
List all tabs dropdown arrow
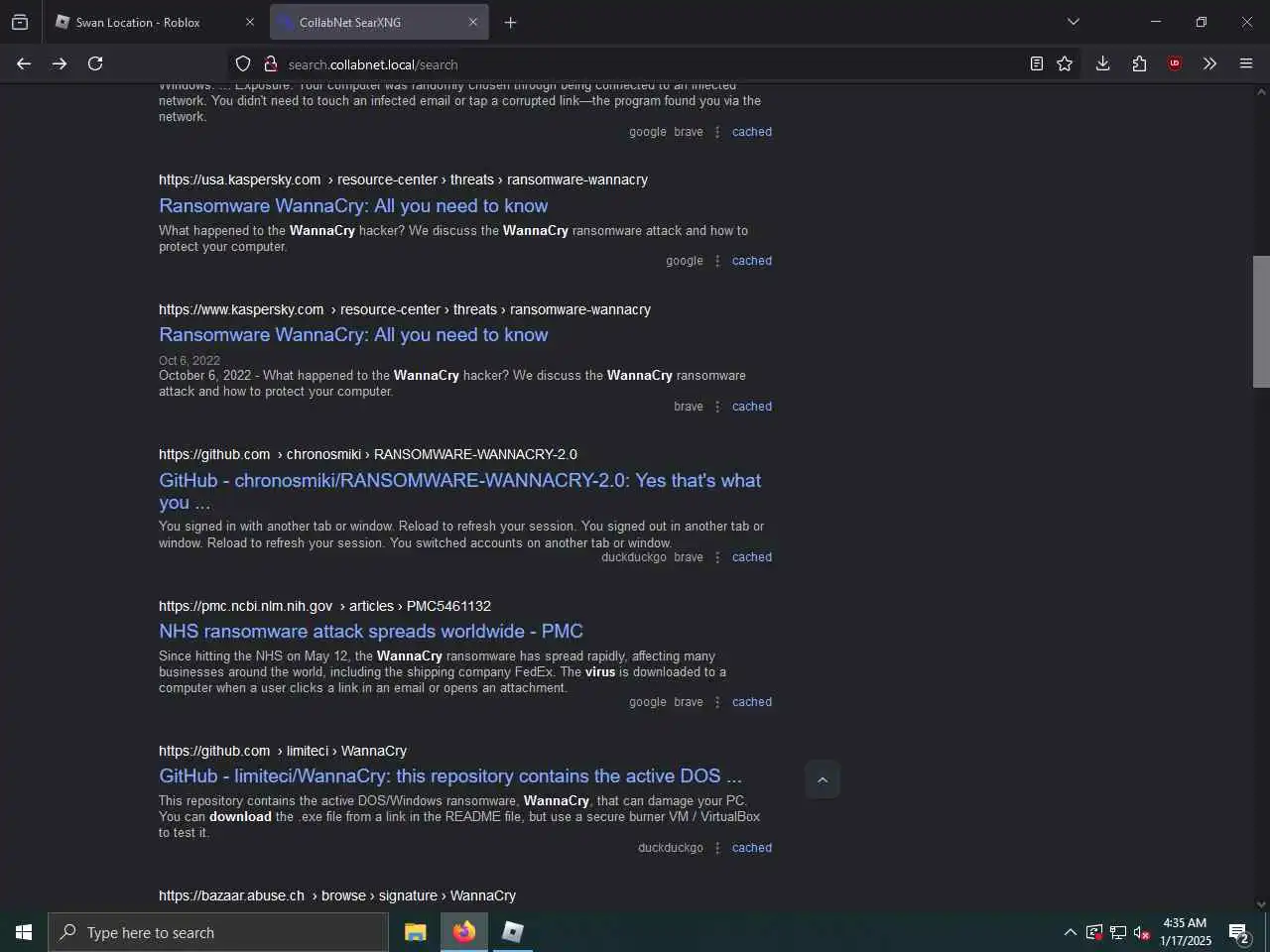pyautogui.click(x=1073, y=22)
